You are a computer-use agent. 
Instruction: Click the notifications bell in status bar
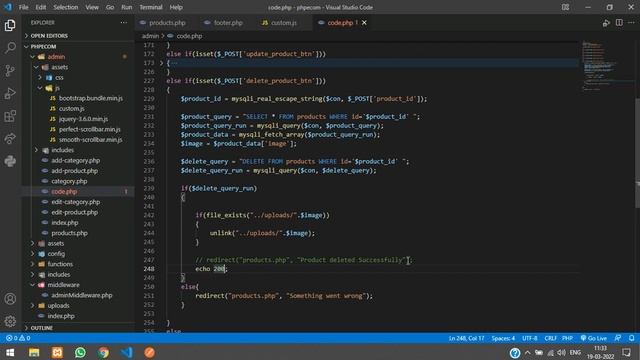(631, 338)
